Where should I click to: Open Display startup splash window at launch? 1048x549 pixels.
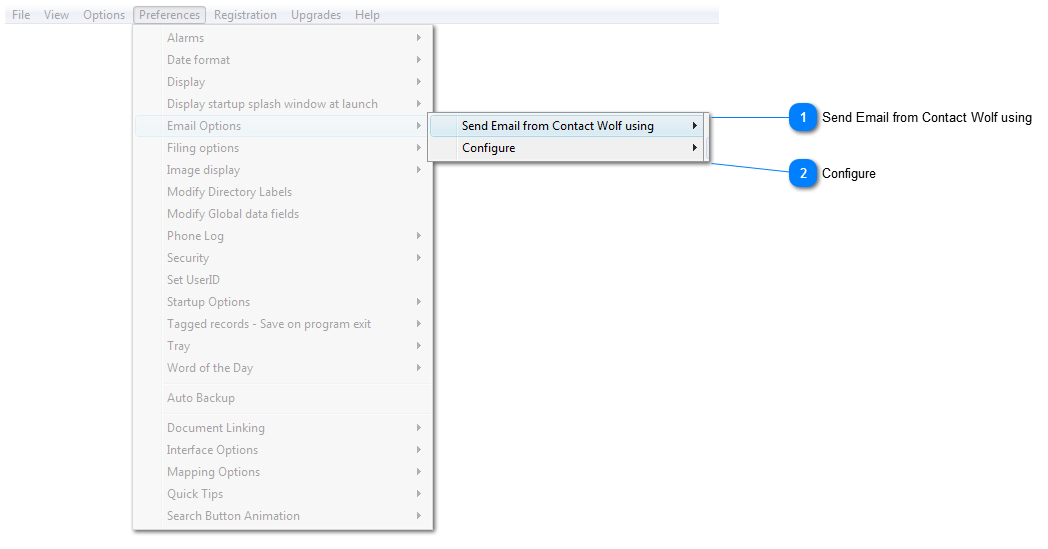pyautogui.click(x=283, y=104)
